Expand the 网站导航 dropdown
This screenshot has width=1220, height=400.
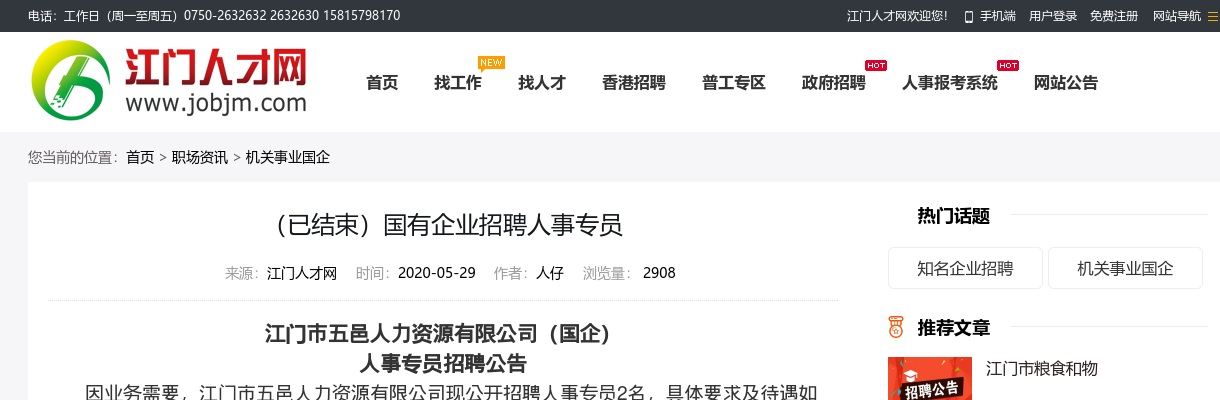1176,16
